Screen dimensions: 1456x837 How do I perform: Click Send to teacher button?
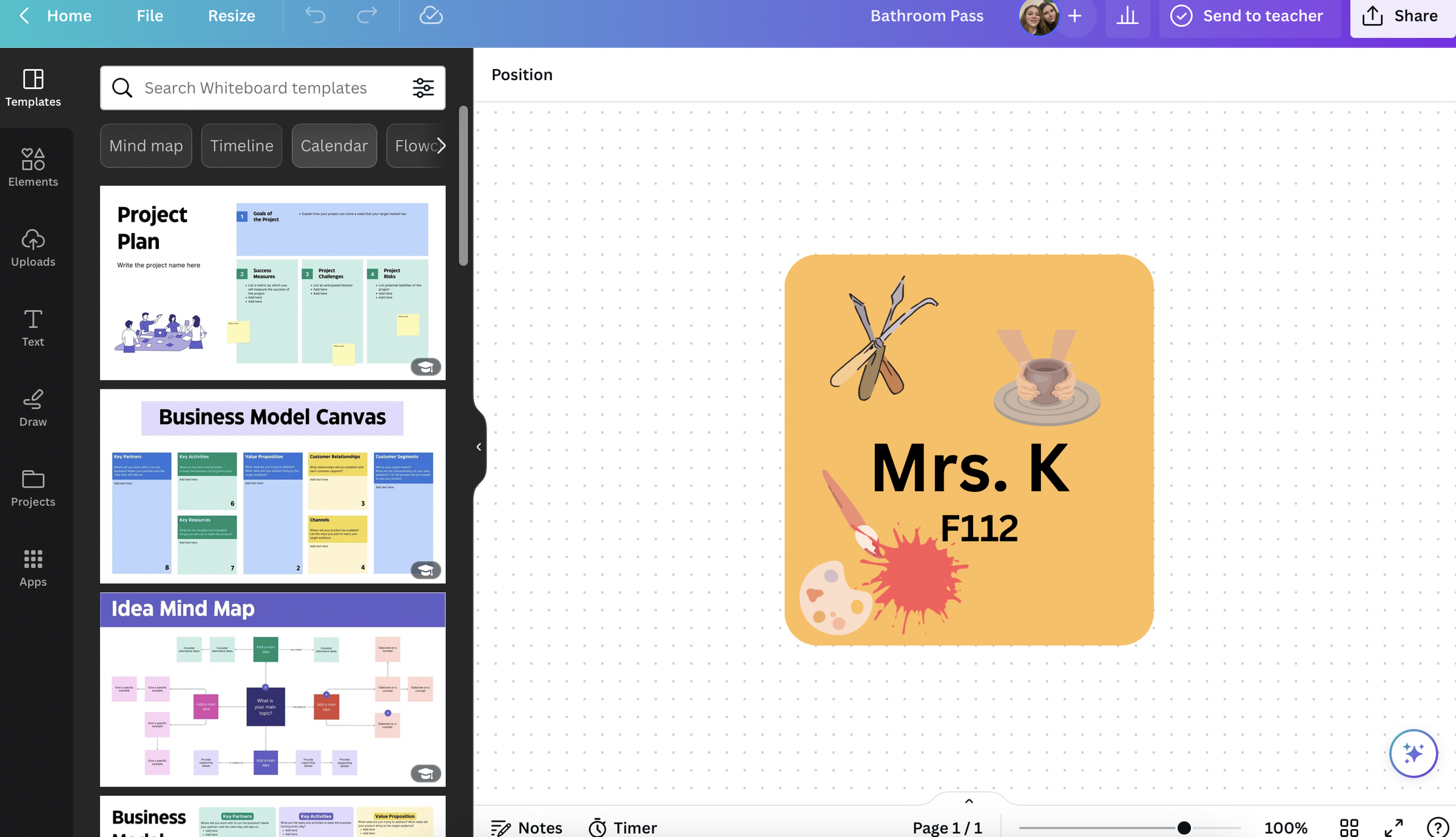[x=1247, y=16]
